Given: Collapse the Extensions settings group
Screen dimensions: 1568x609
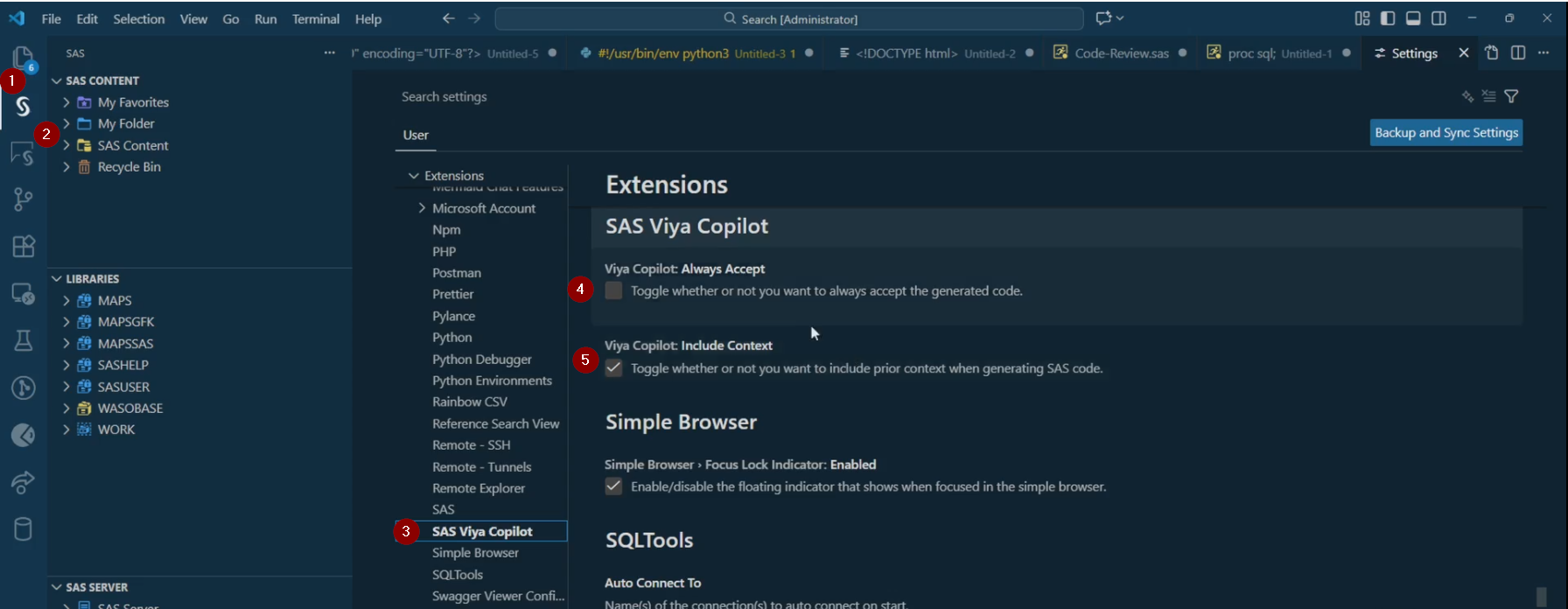Looking at the screenshot, I should coord(414,176).
